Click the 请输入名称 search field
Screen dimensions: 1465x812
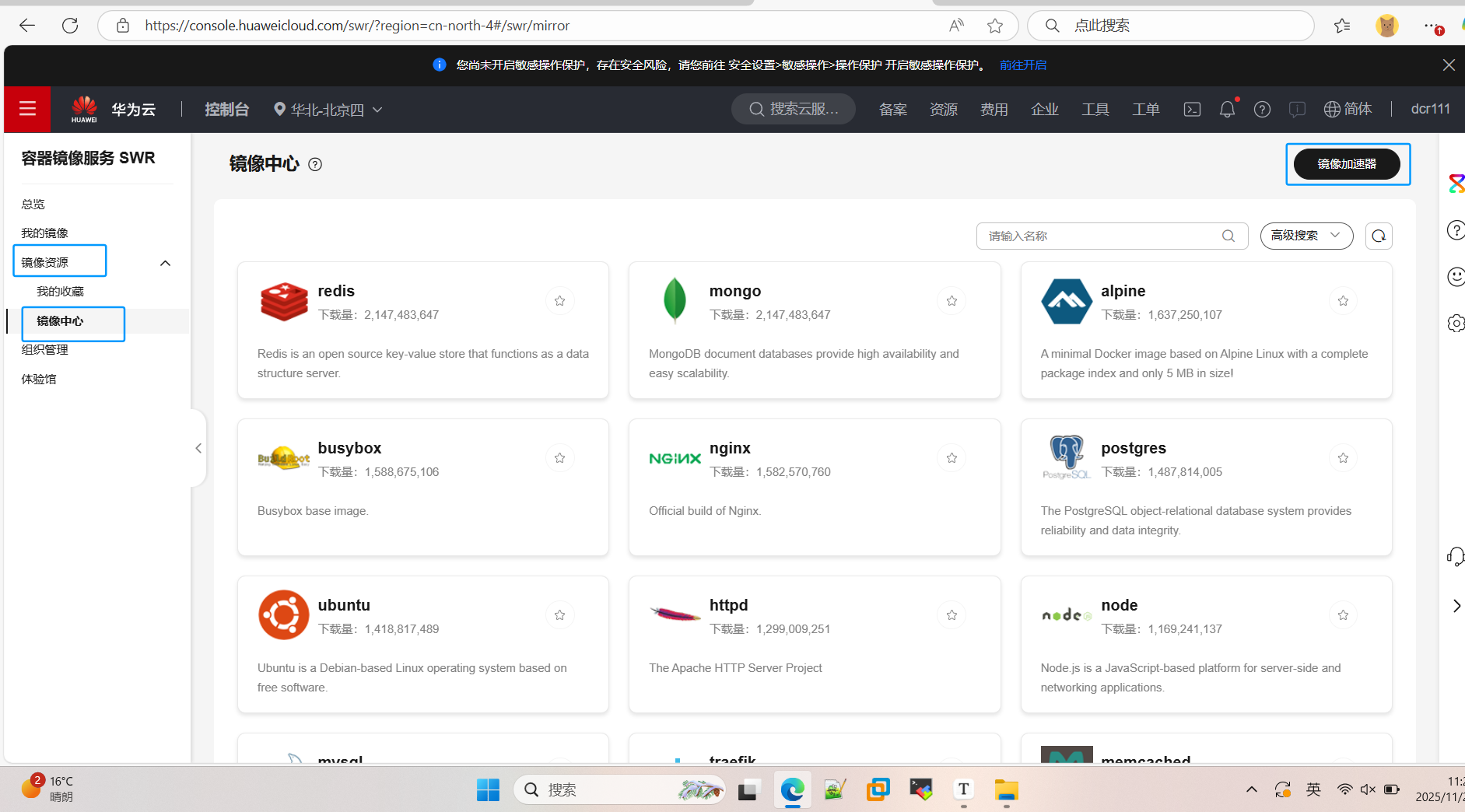point(1112,236)
